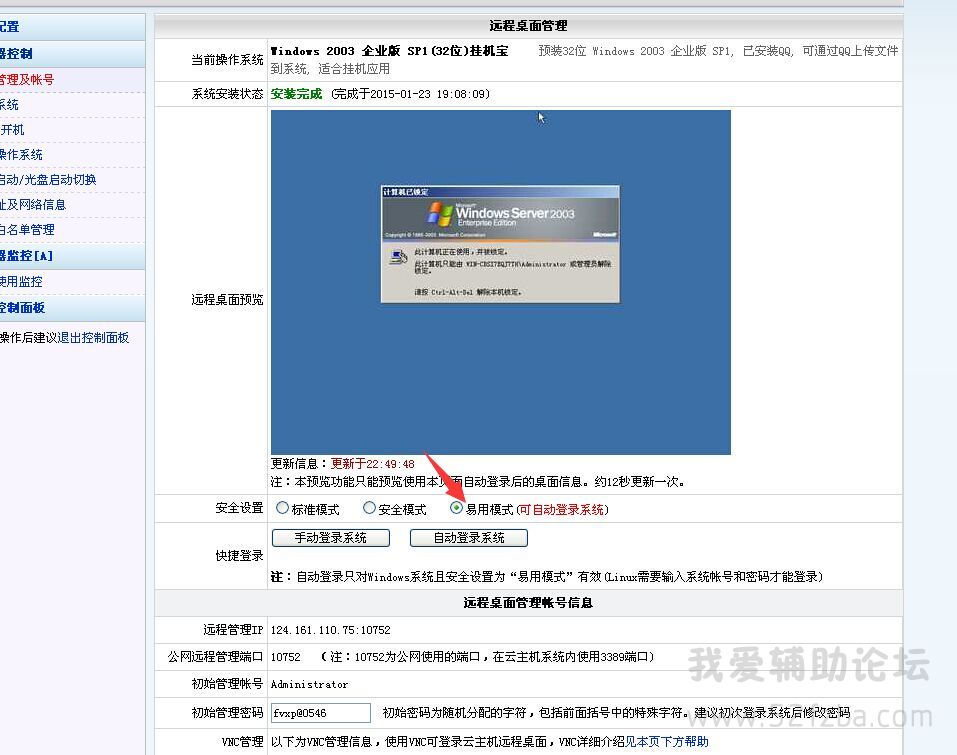Click the 自动登录系统 button
Image resolution: width=957 pixels, height=755 pixels.
point(469,538)
